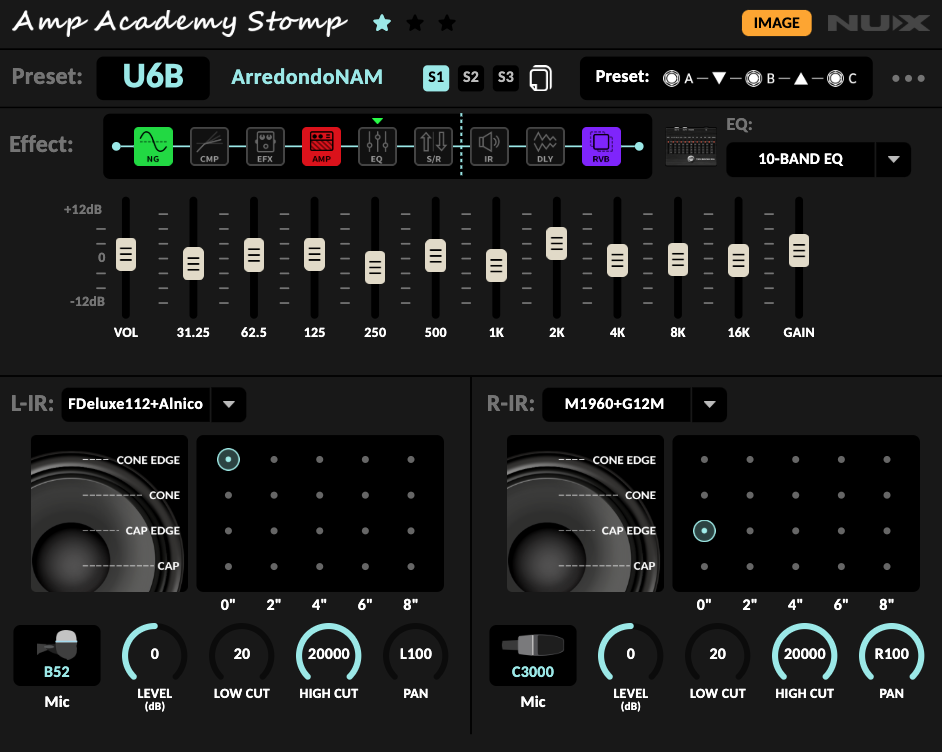Screen dimensions: 942x752
Task: Click the VOL slider handle
Action: click(126, 255)
